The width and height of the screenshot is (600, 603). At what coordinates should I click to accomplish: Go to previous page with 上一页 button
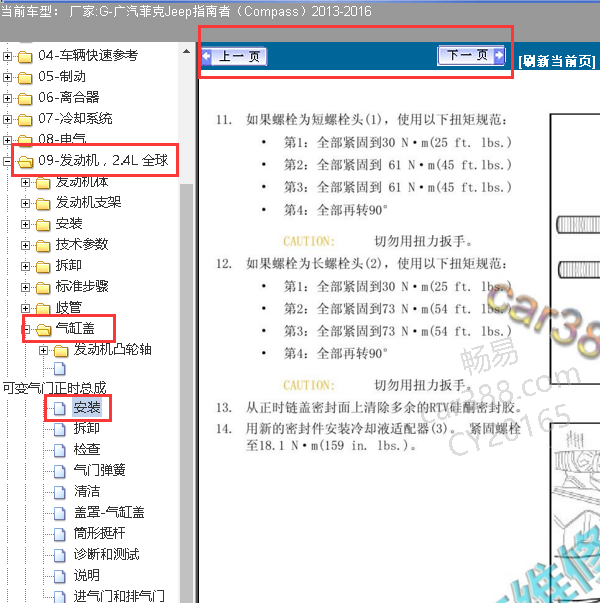[234, 57]
